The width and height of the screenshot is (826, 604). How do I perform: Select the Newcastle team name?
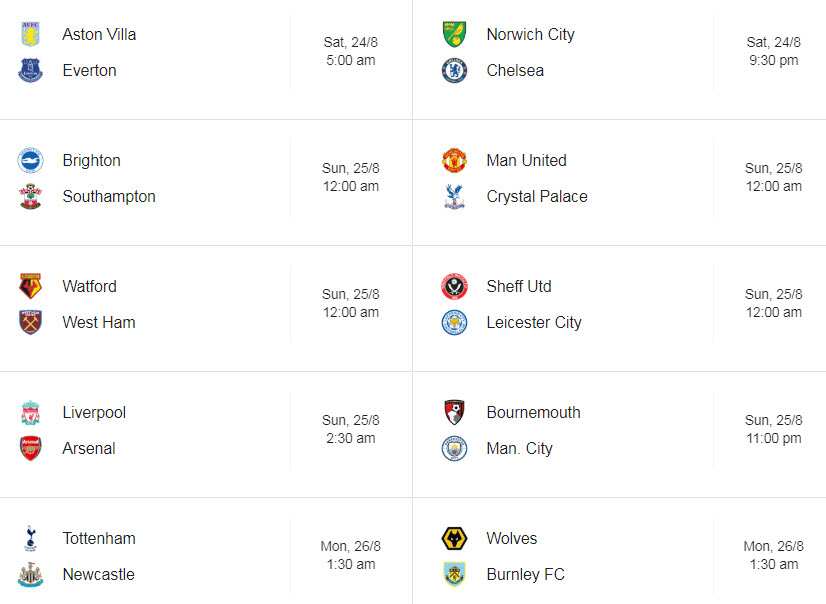98,574
